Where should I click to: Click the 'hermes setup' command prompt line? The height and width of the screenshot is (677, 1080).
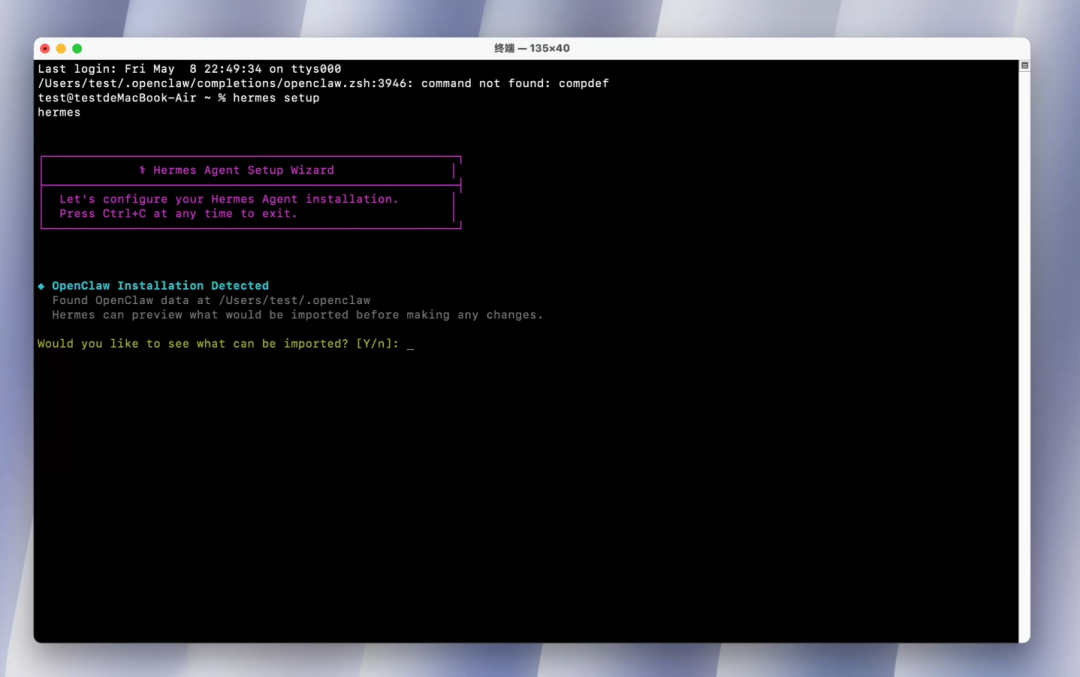click(x=178, y=98)
